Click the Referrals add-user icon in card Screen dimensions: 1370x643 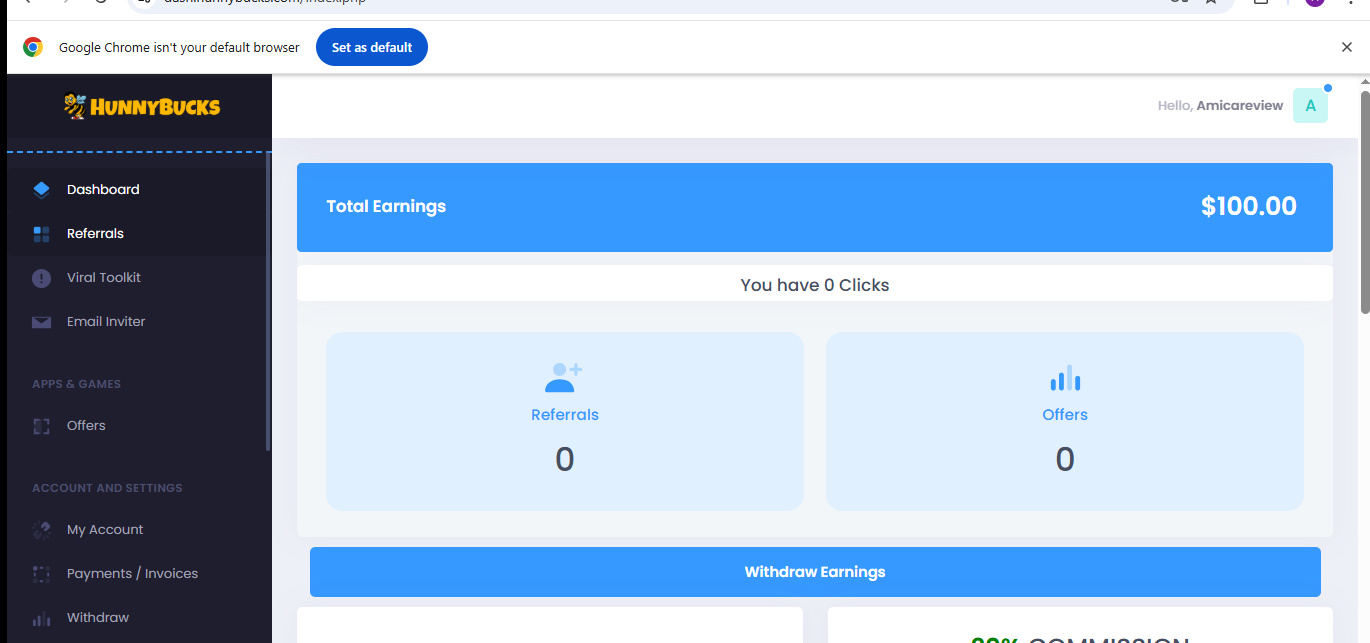tap(564, 377)
